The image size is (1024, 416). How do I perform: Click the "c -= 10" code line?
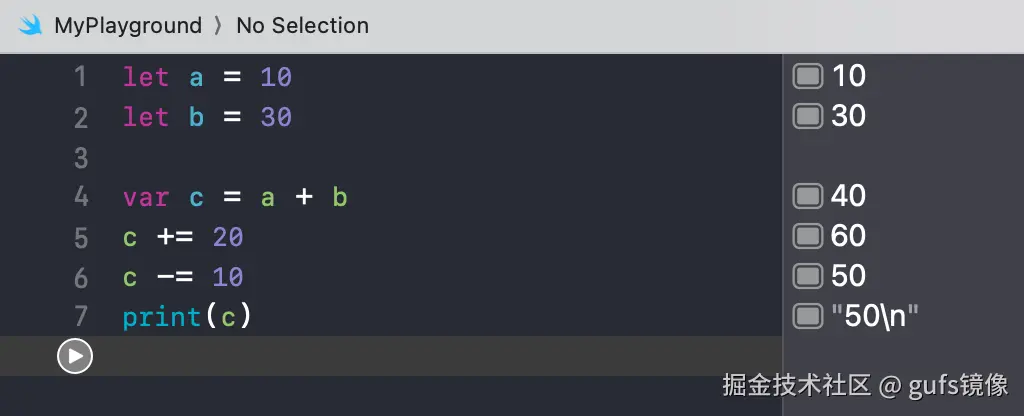[183, 277]
